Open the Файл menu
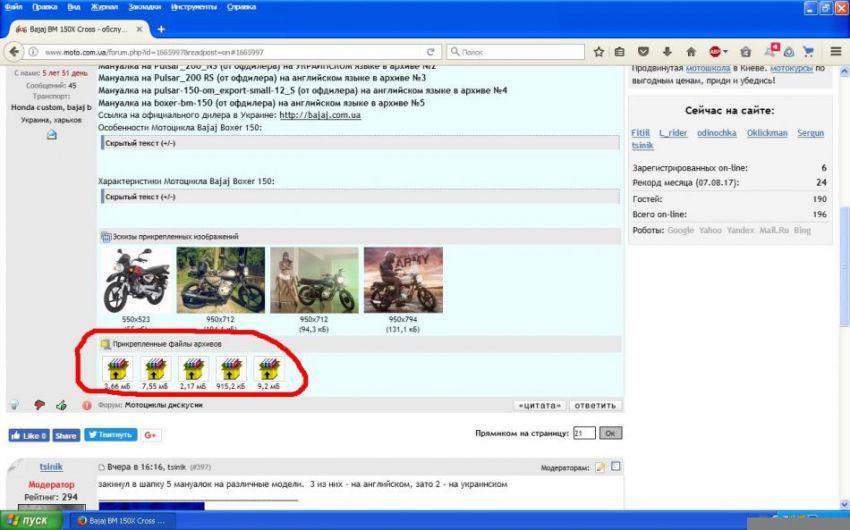This screenshot has height=530, width=850. coord(14,7)
